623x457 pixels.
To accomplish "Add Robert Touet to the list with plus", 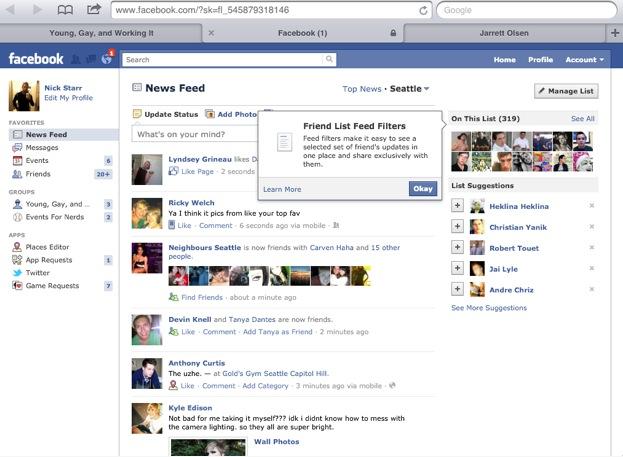I will [457, 247].
